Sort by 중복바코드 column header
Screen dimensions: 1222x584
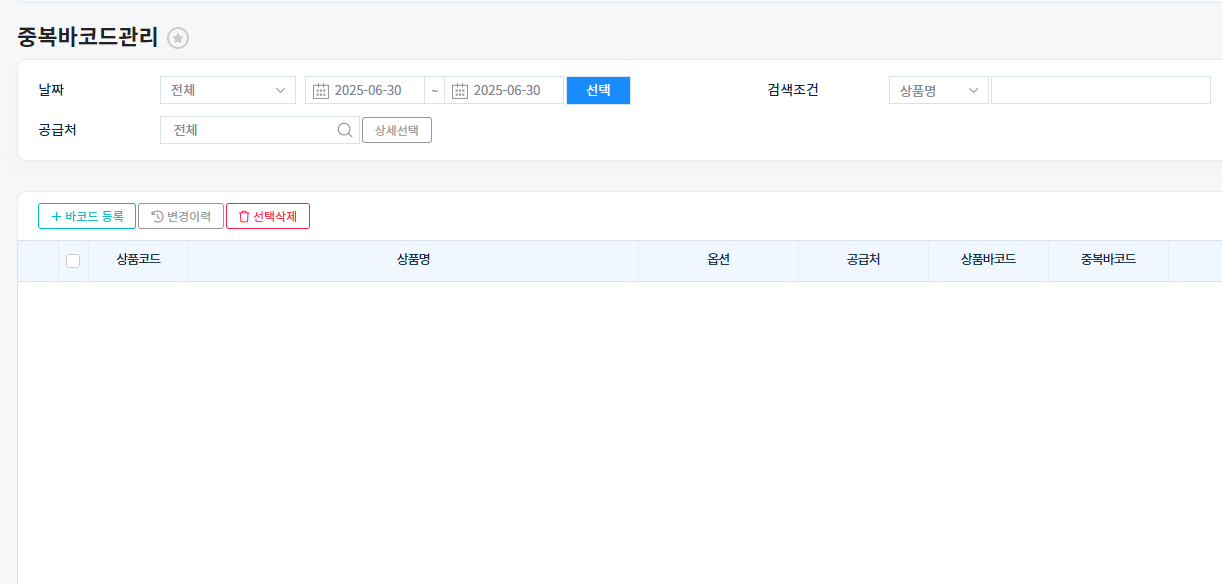pos(1108,260)
